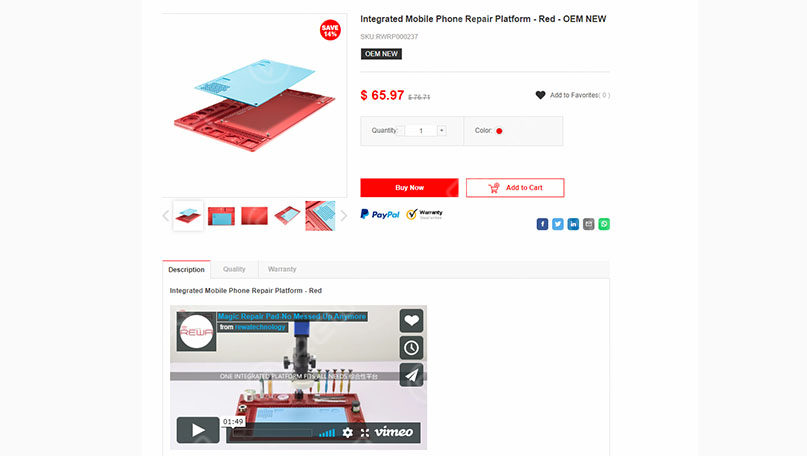807x456 pixels.
Task: Share product on Twitter
Action: coord(557,224)
